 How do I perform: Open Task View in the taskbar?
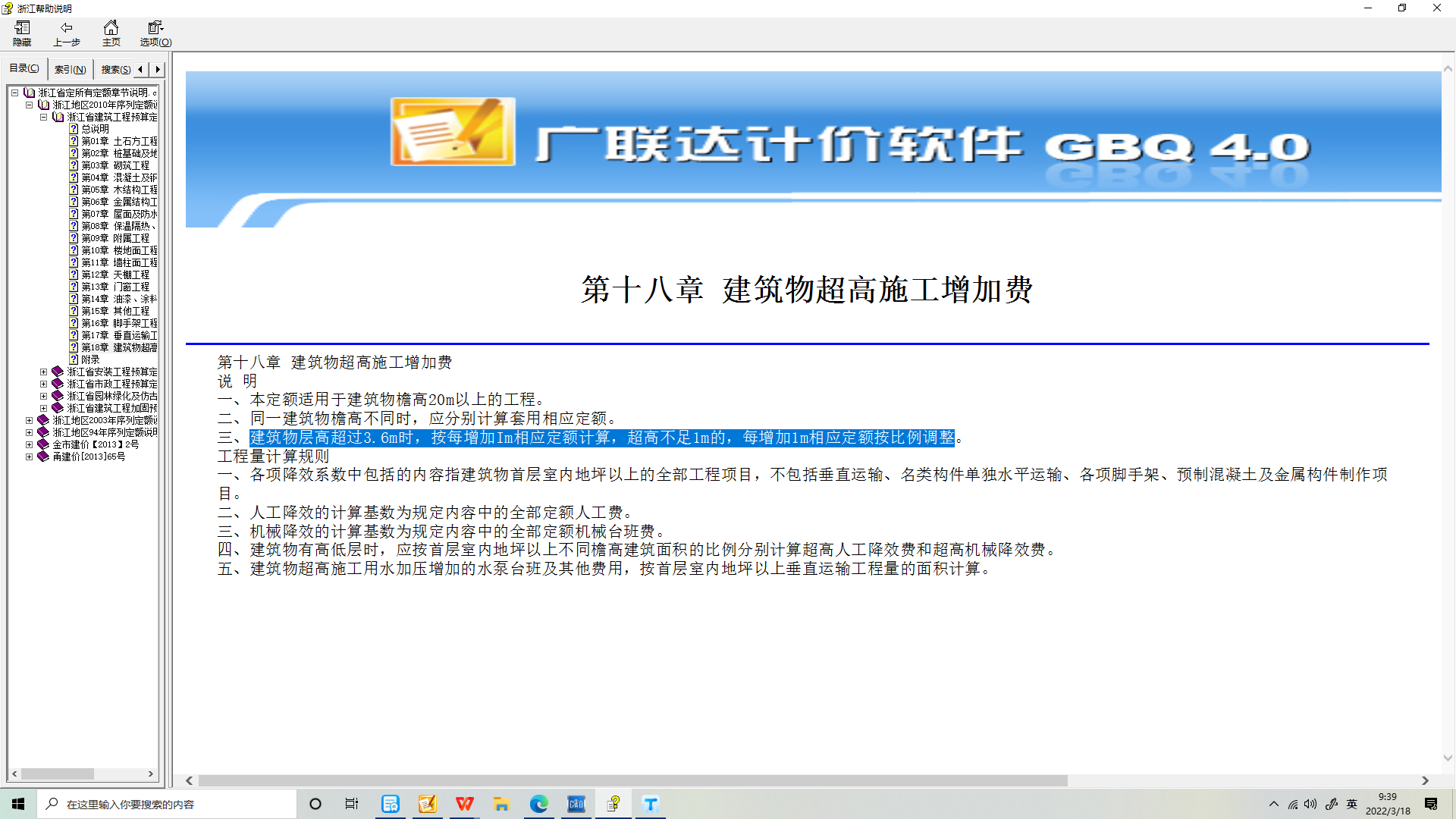(352, 804)
